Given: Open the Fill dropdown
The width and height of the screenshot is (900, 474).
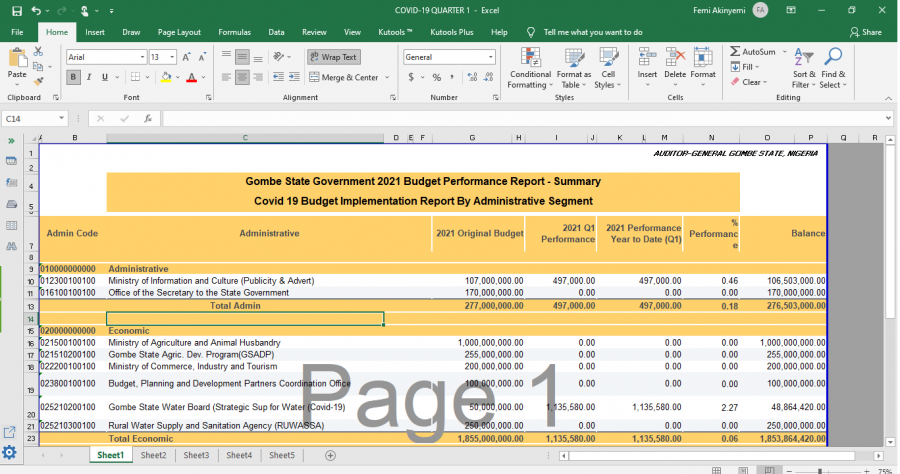Looking at the screenshot, I should point(747,67).
